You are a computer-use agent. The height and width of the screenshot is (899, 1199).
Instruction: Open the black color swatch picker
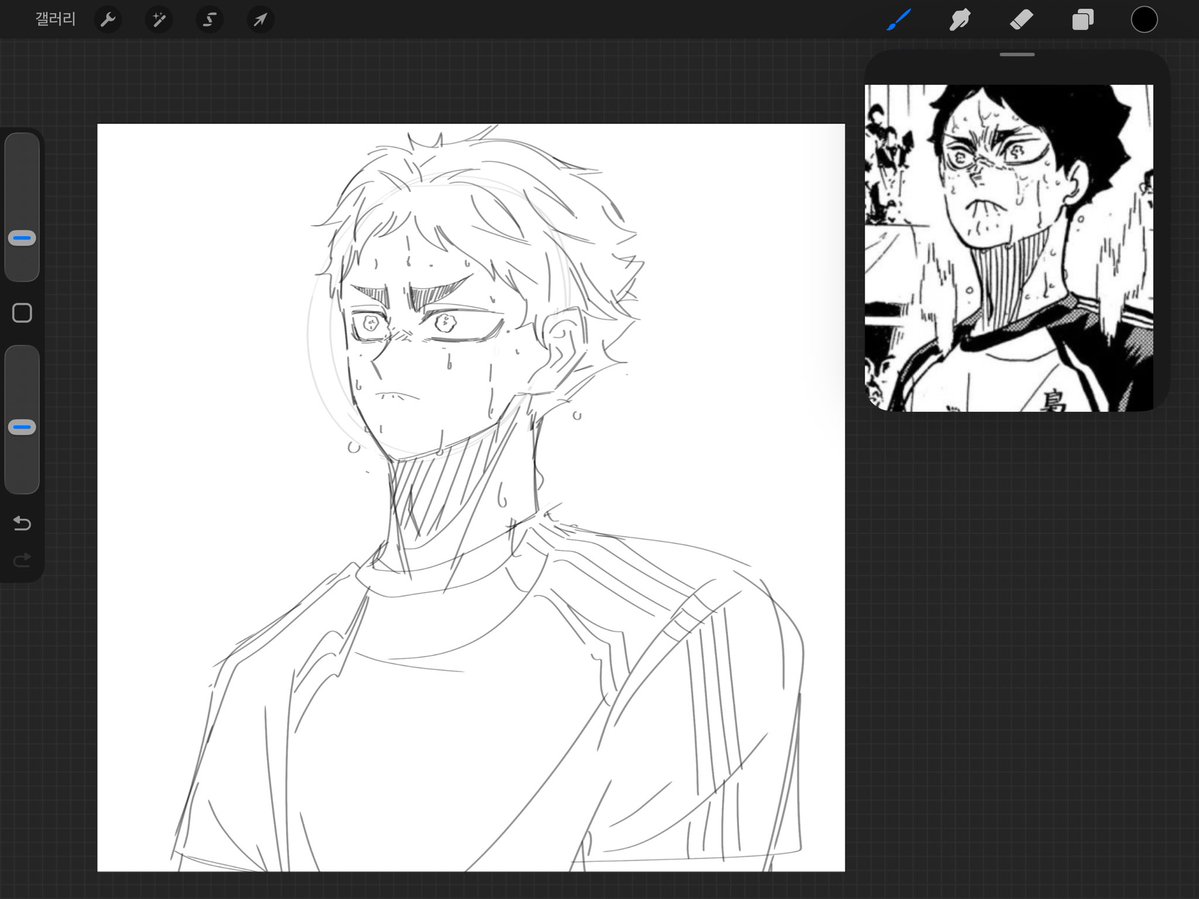1144,20
